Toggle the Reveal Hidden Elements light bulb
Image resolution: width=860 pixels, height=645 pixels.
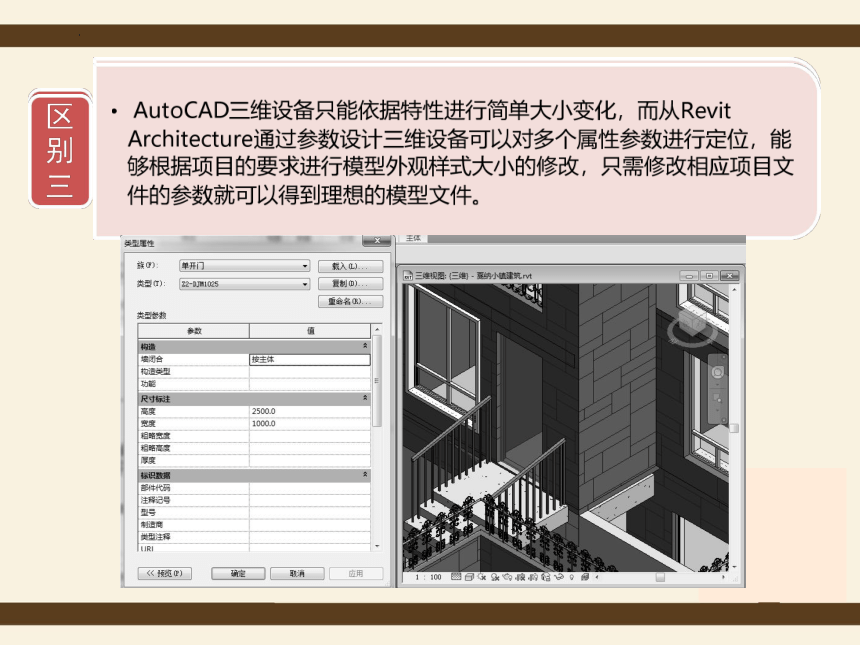click(x=572, y=577)
